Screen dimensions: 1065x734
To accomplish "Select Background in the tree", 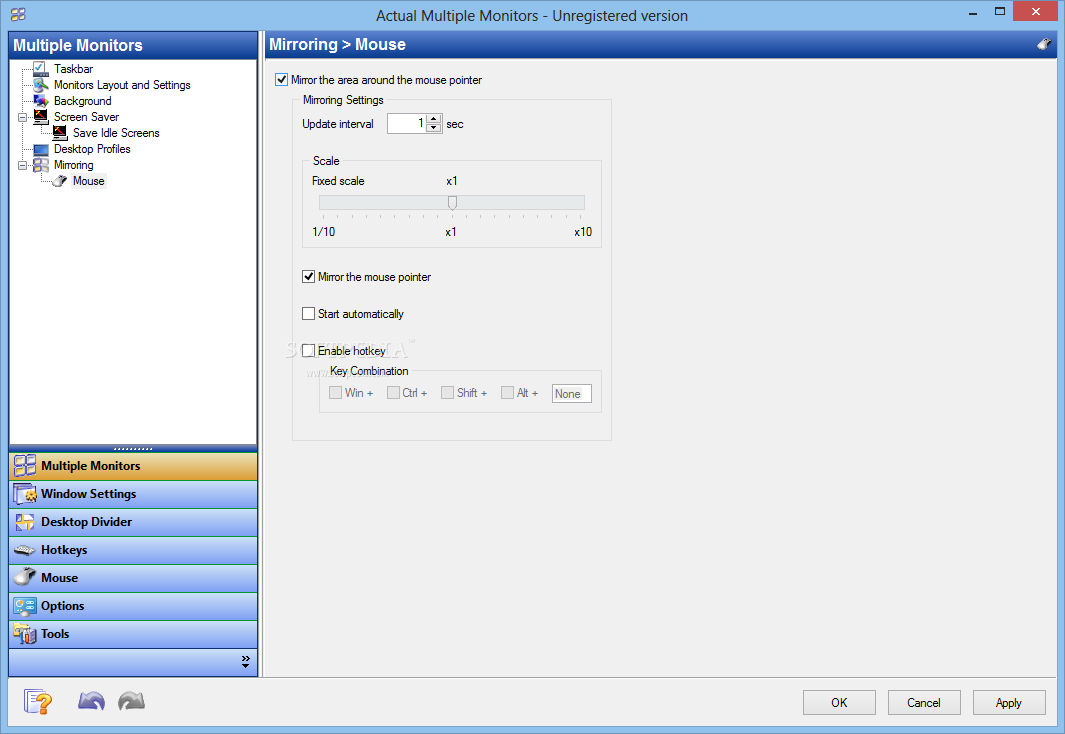I will tap(83, 101).
